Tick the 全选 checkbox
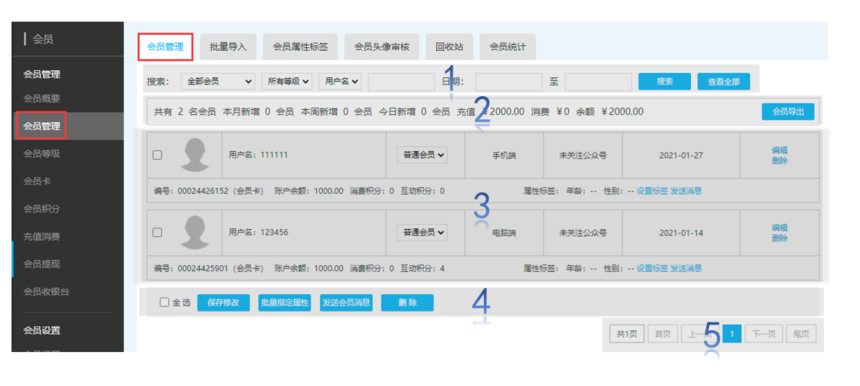 click(165, 302)
